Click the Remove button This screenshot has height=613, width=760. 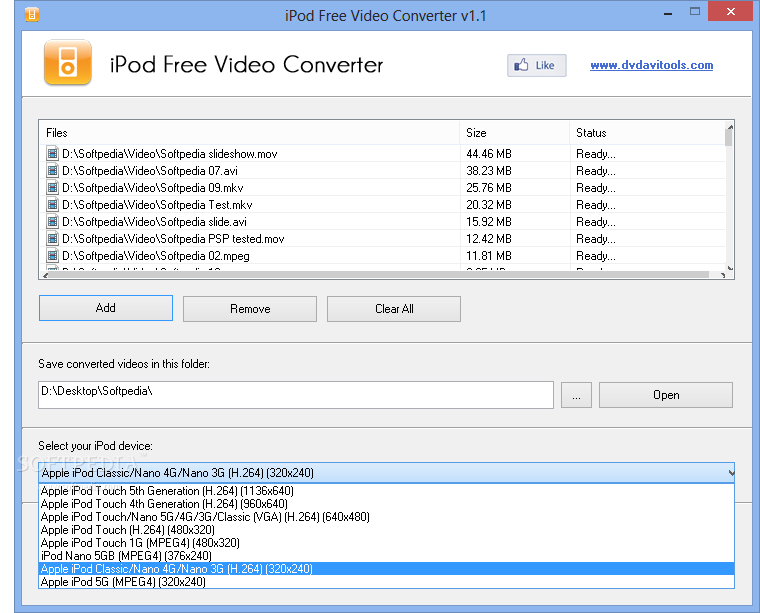point(250,309)
